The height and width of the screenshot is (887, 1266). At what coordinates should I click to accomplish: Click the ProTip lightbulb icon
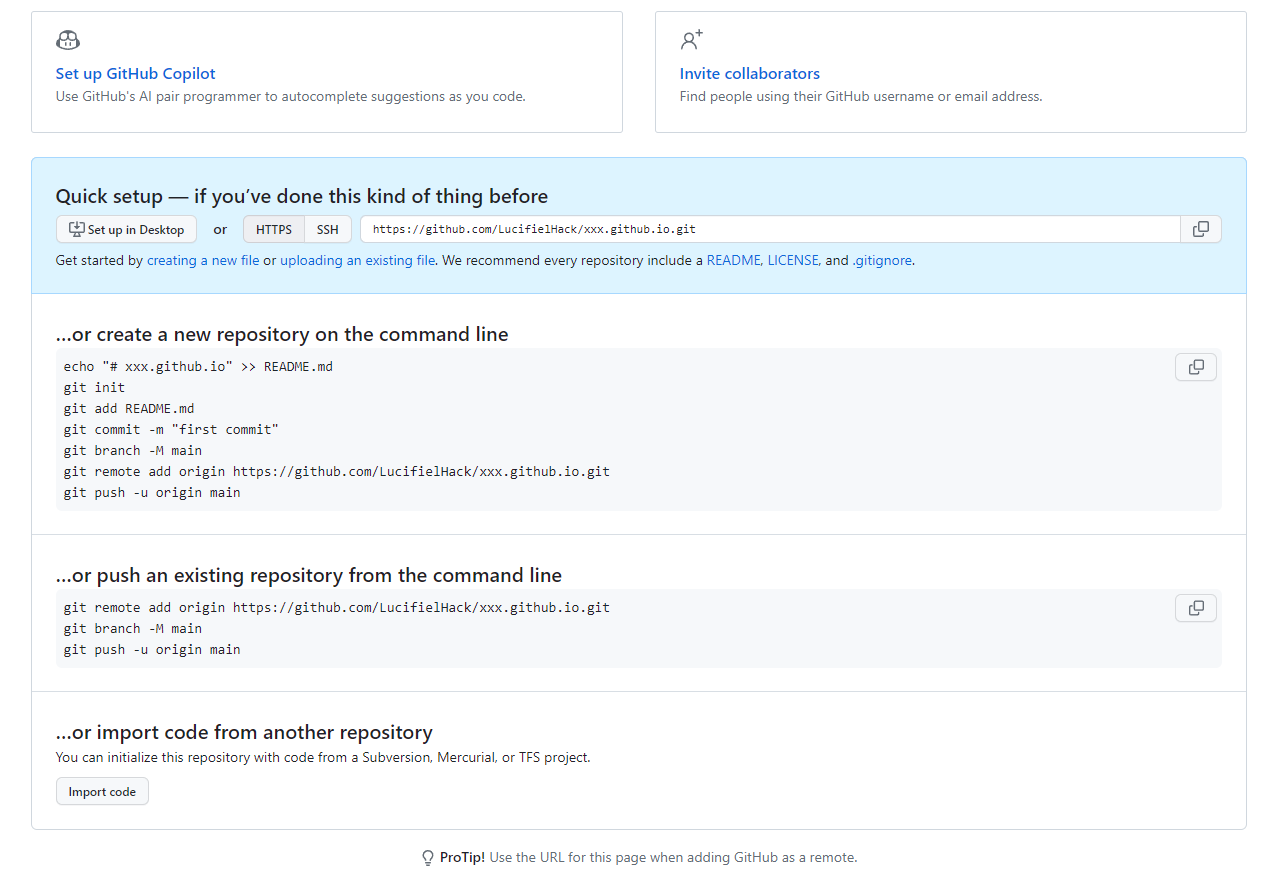tap(428, 858)
